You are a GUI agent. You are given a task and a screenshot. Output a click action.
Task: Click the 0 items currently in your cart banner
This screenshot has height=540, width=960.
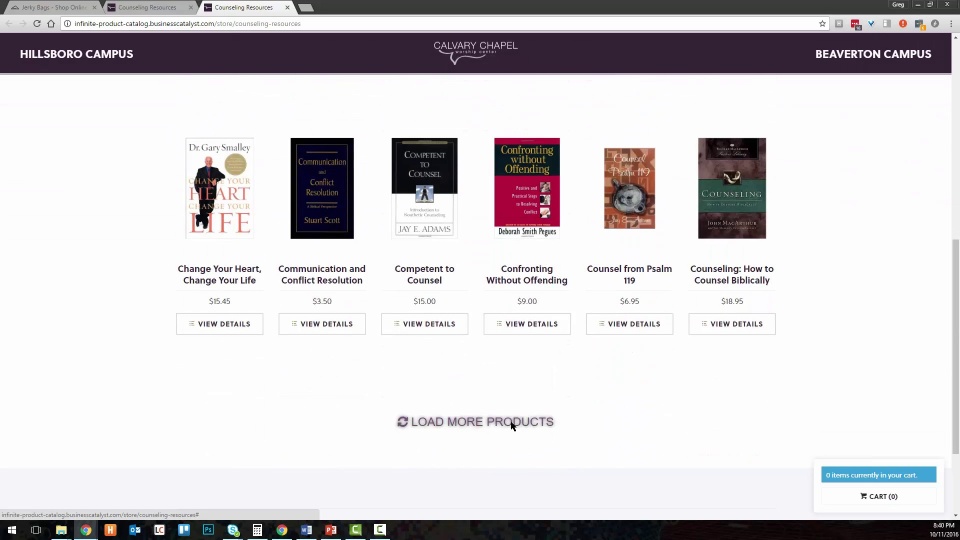coord(879,474)
